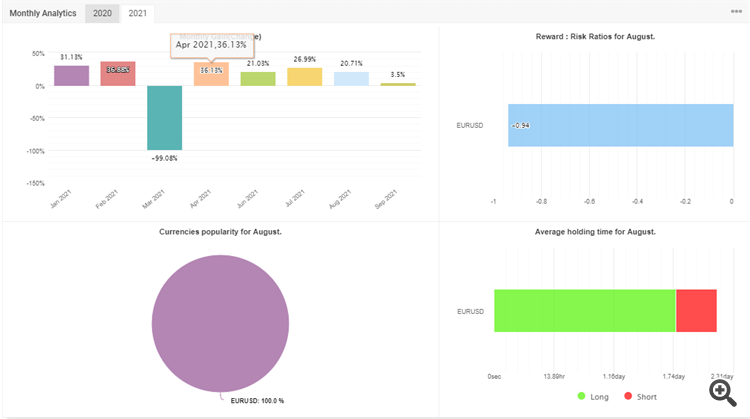The height and width of the screenshot is (419, 750).
Task: Click the purple EURUSD pie chart
Action: pyautogui.click(x=220, y=323)
